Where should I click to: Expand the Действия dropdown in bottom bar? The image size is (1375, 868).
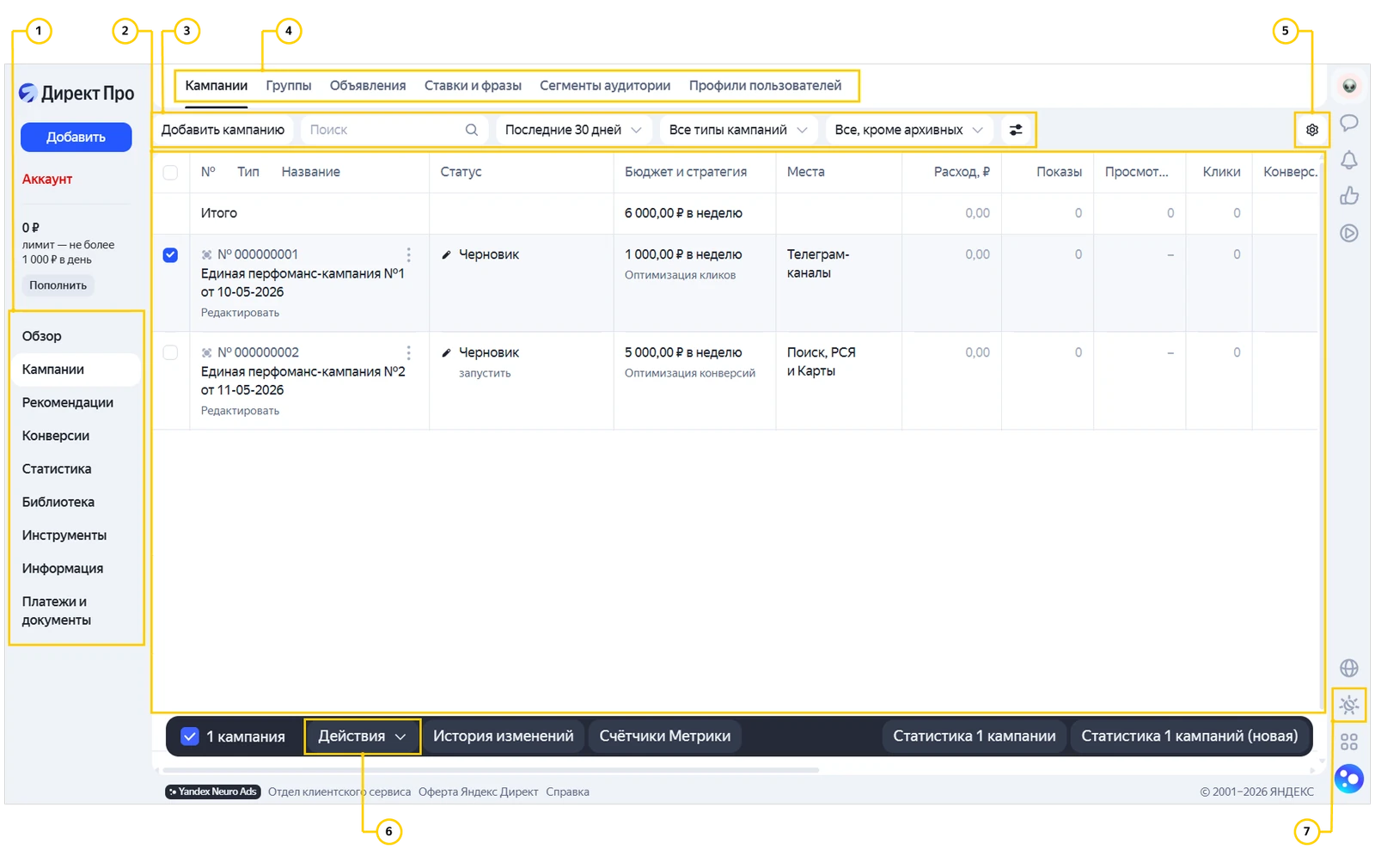tap(362, 737)
